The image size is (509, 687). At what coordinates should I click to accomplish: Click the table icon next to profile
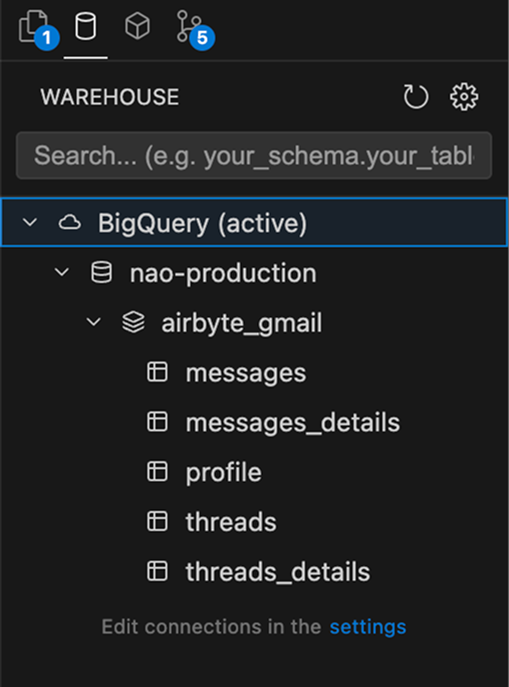tap(157, 472)
